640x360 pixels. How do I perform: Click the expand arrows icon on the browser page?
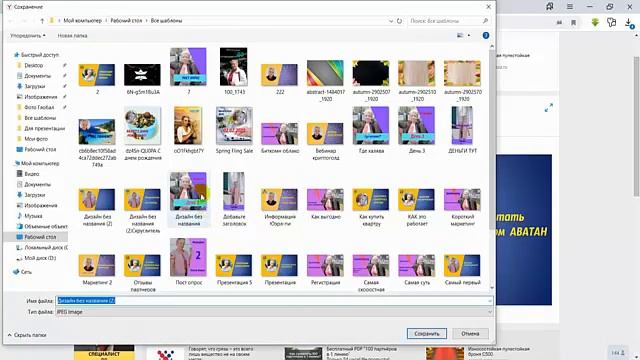click(549, 108)
